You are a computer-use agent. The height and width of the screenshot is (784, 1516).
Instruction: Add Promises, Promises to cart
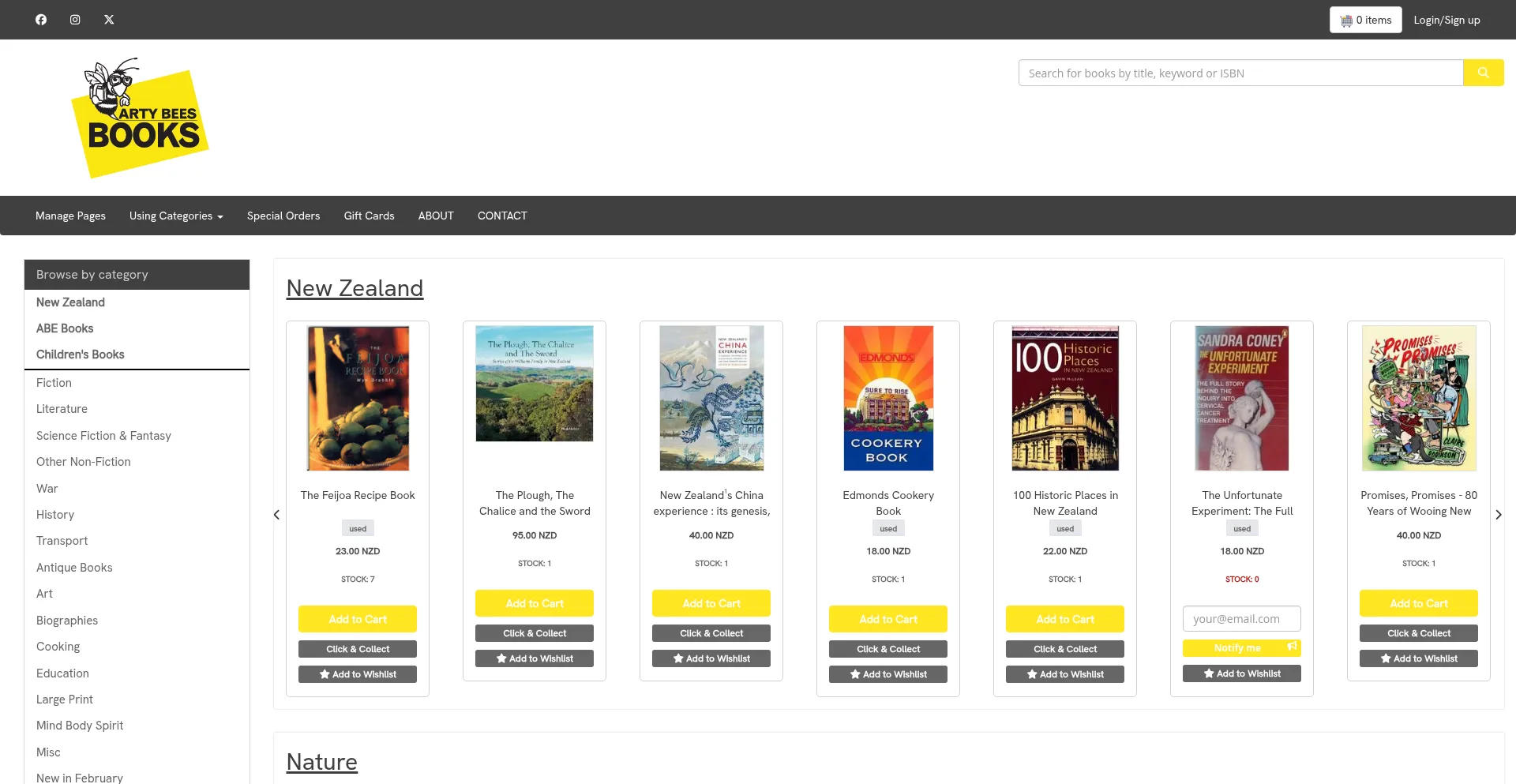click(1419, 603)
